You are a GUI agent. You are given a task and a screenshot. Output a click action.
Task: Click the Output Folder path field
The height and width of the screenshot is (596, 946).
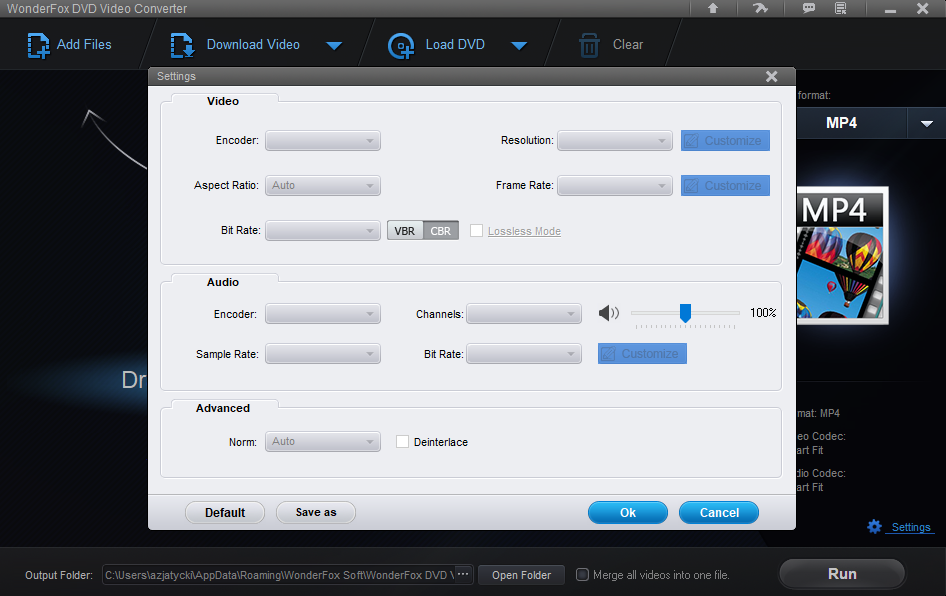278,575
